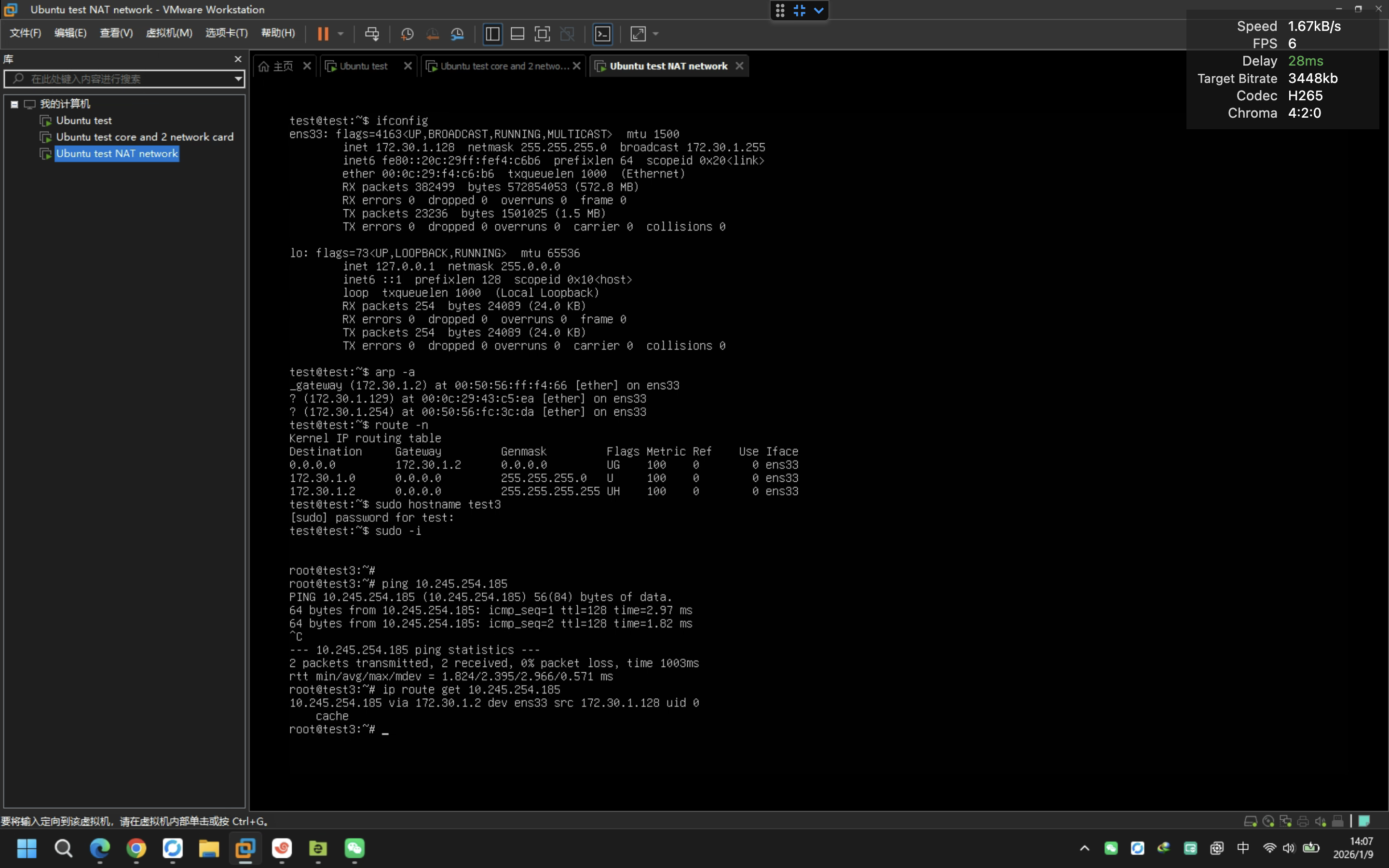The image size is (1389, 868).
Task: Click inside the library search box
Action: (115, 79)
